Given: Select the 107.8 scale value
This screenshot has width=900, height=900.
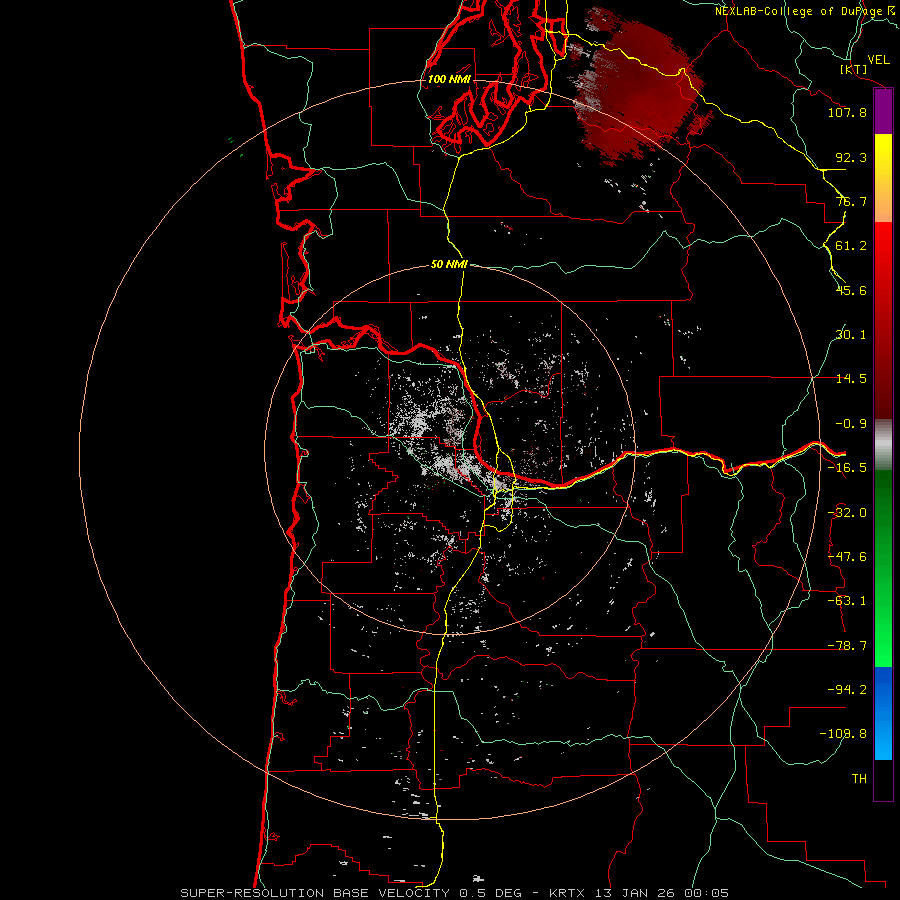Looking at the screenshot, I should pos(847,112).
